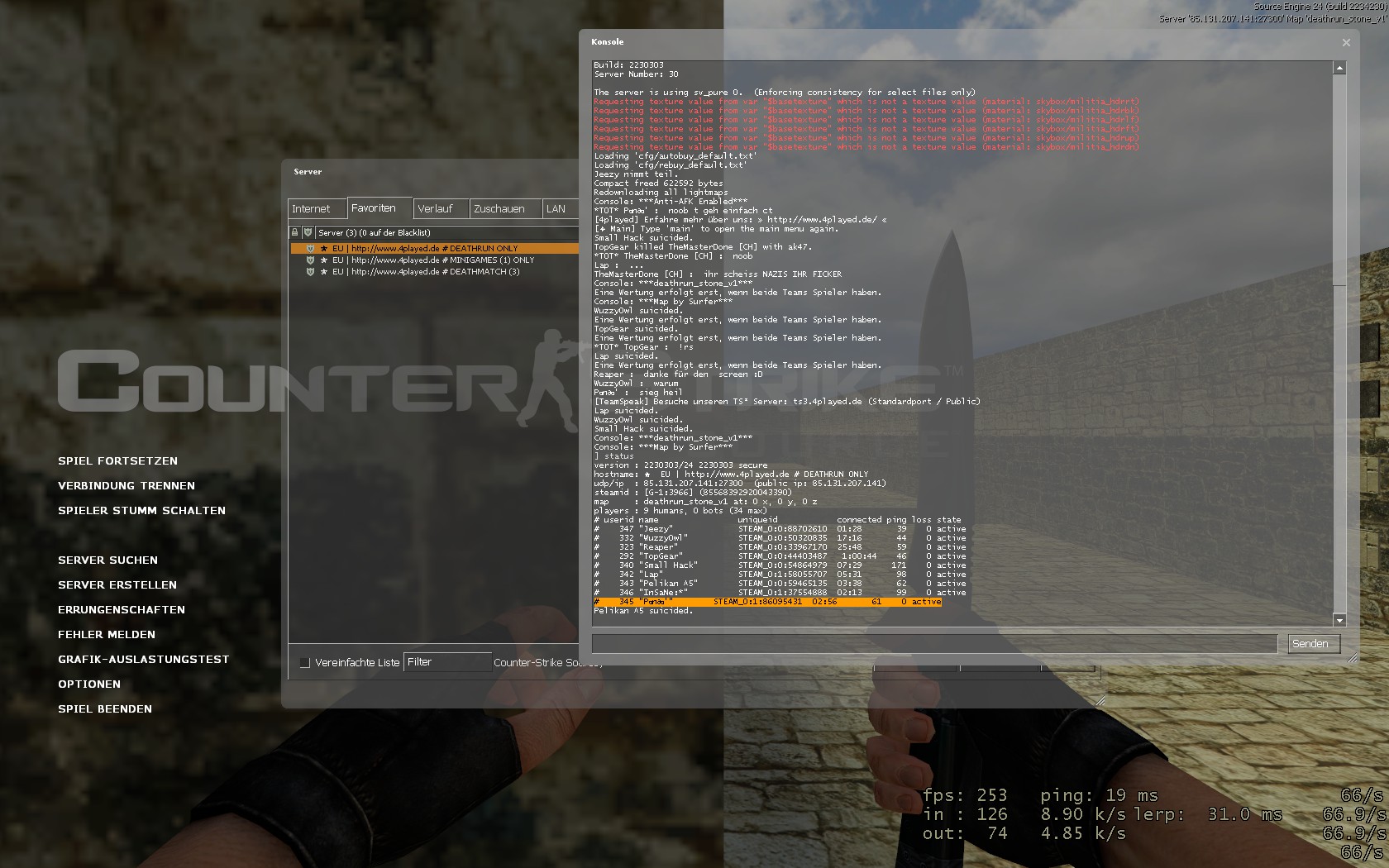Click the 'hostname:' status line in console
The width and height of the screenshot is (1389, 868).
[731, 475]
